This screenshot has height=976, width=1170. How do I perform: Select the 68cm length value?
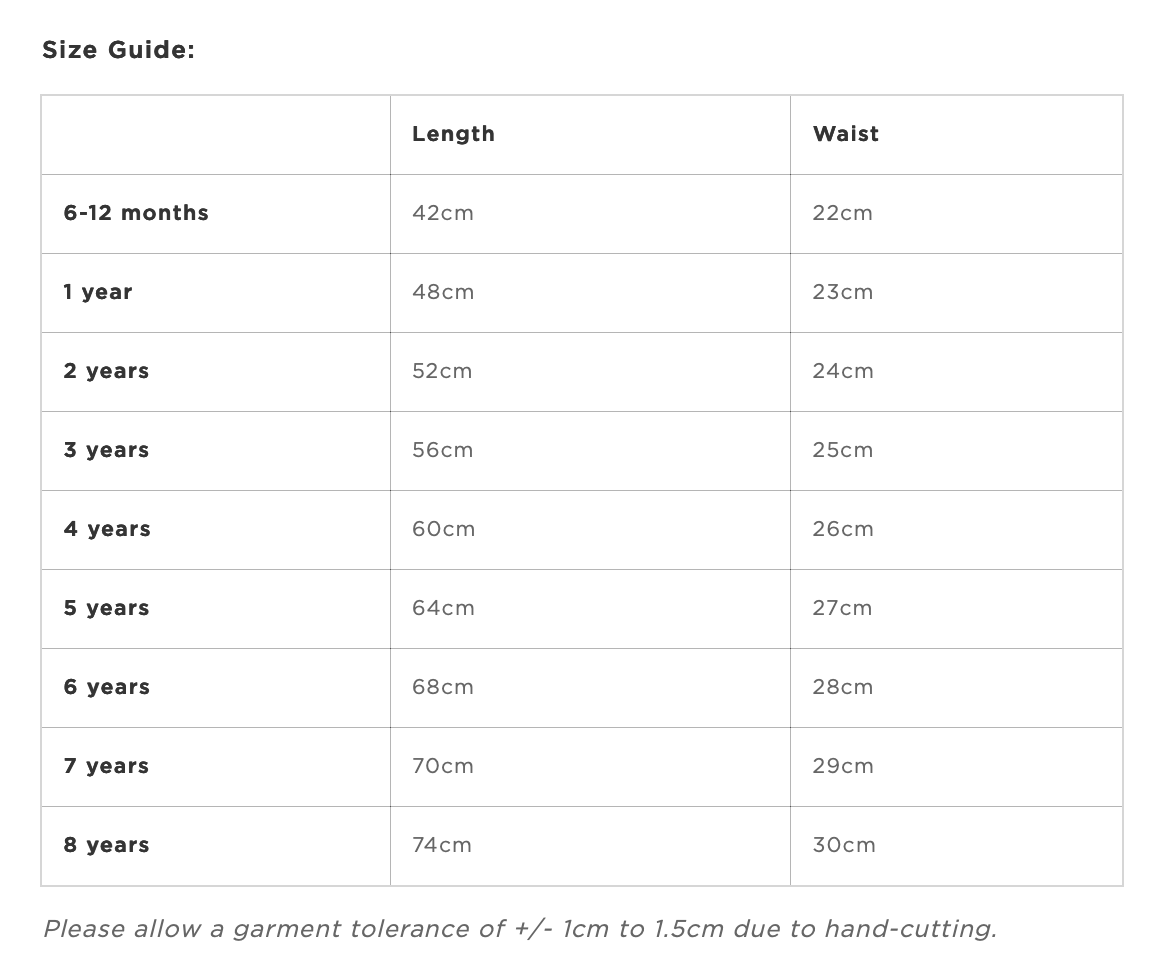[x=442, y=687]
